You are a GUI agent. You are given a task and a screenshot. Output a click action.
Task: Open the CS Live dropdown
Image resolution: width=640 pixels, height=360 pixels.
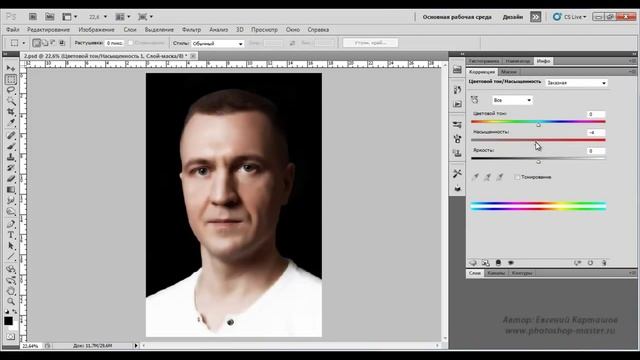point(570,17)
